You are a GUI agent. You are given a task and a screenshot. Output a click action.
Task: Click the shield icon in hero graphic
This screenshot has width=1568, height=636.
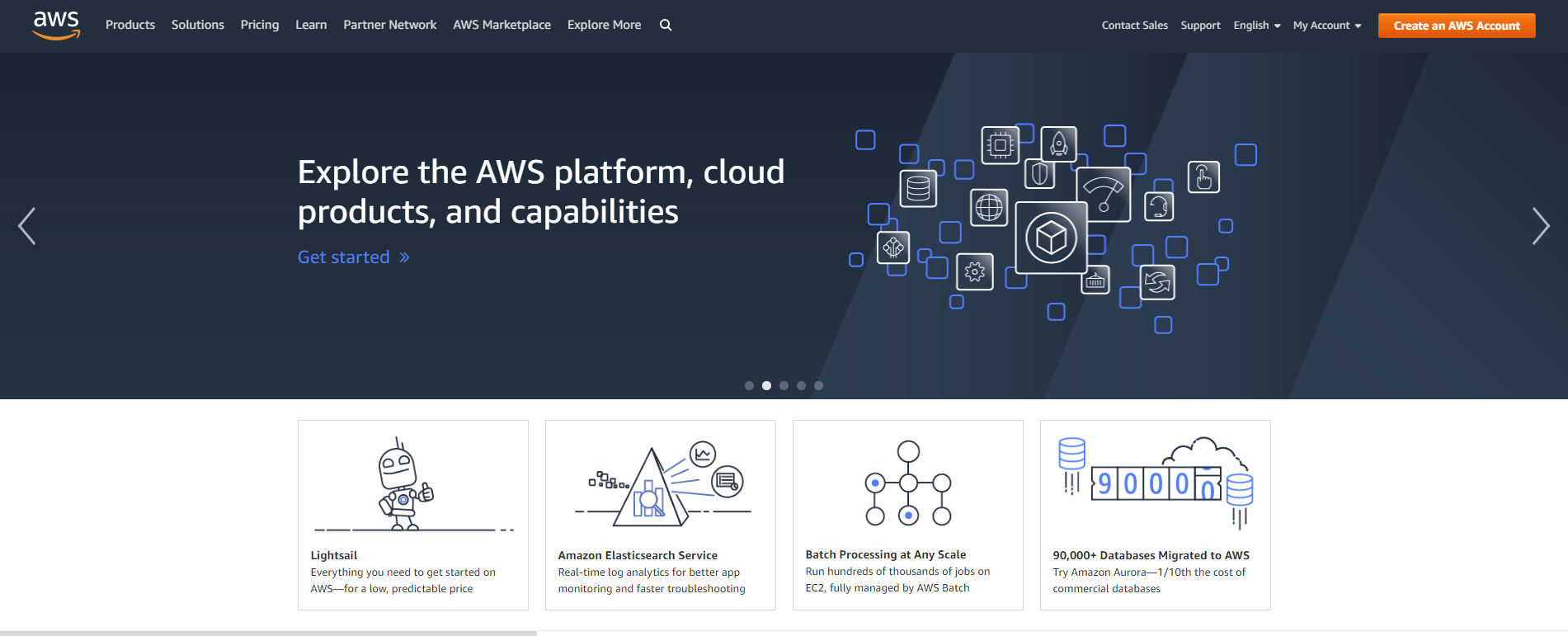(x=1039, y=174)
